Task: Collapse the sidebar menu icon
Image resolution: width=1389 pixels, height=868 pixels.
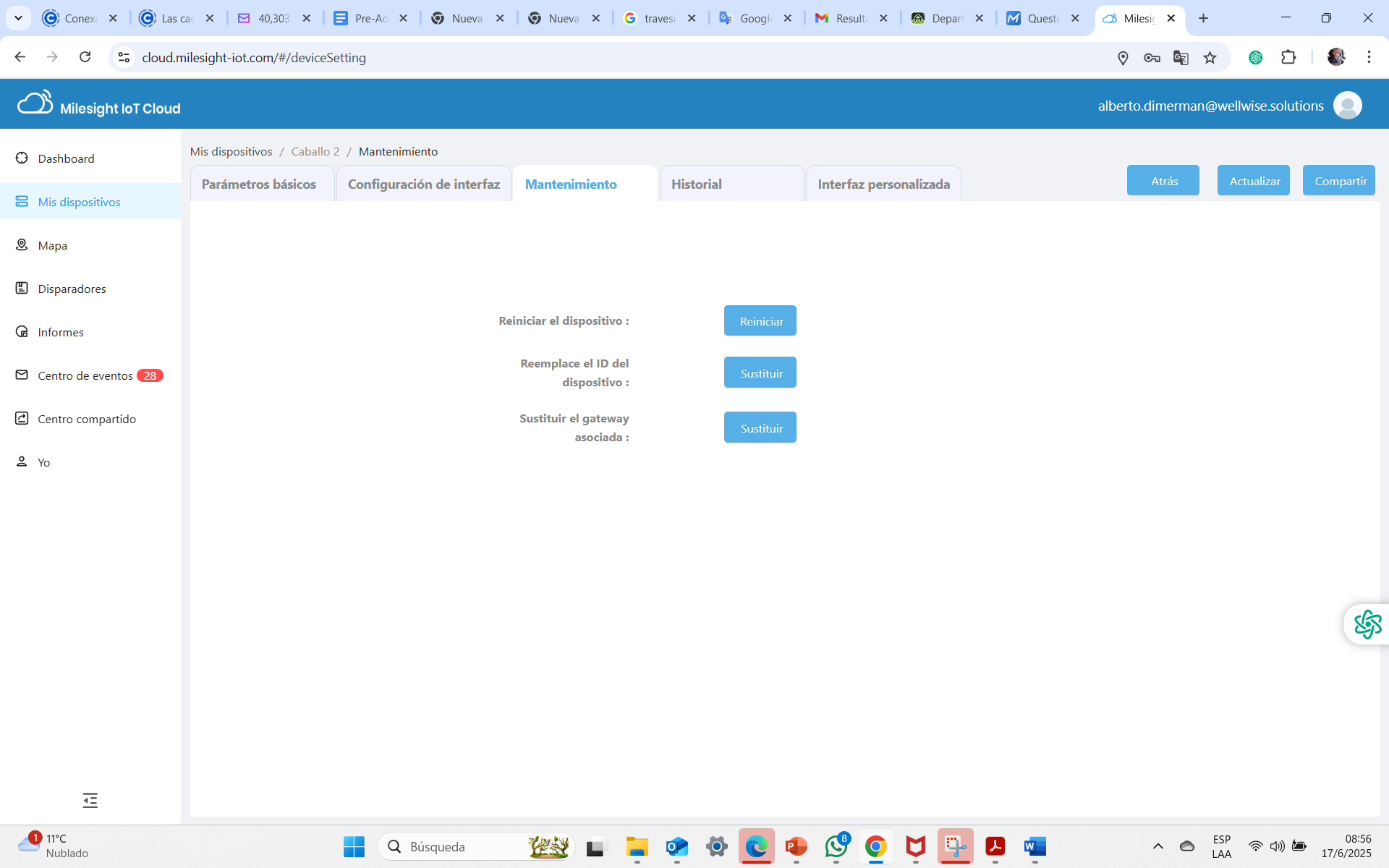Action: pos(90,800)
